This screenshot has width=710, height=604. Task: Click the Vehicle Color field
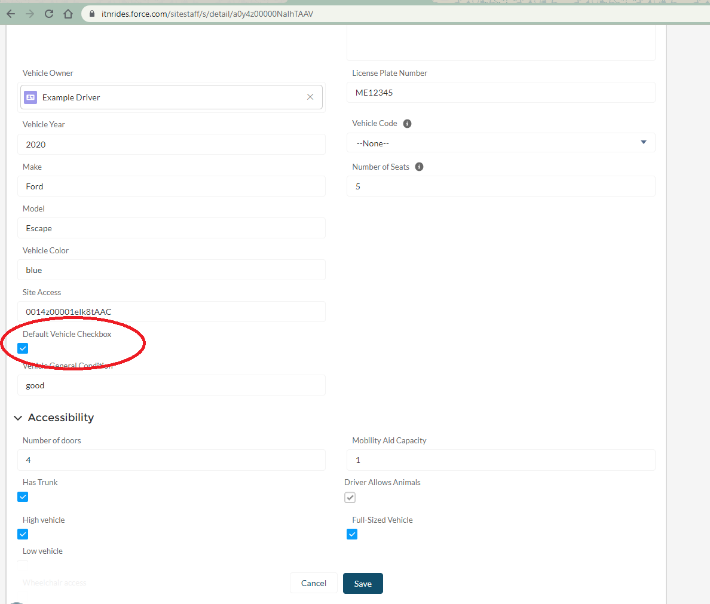point(173,270)
